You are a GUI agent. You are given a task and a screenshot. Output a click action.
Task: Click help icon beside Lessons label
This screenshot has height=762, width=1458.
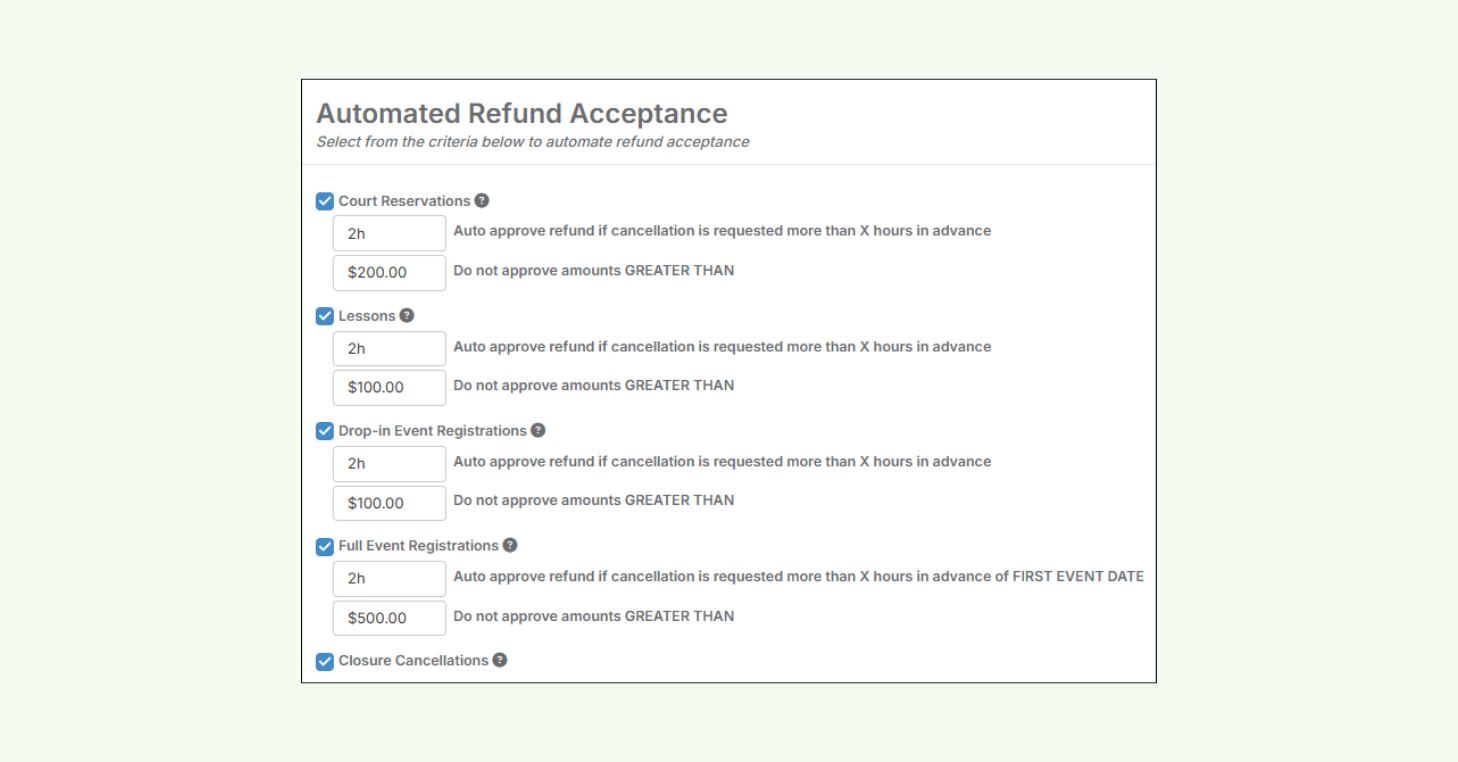(407, 315)
